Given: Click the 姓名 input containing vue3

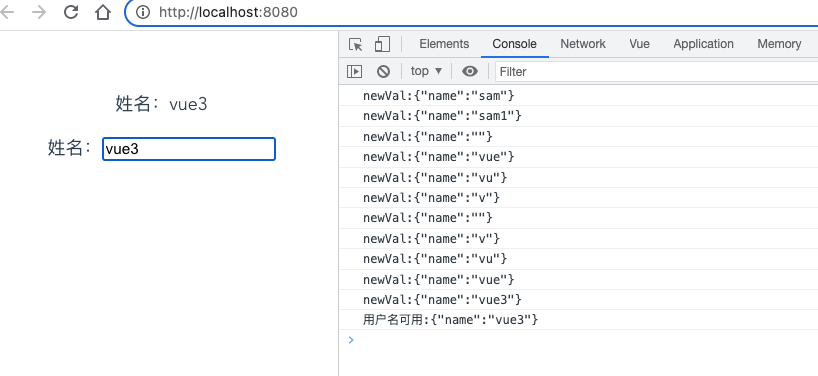Looking at the screenshot, I should point(189,149).
